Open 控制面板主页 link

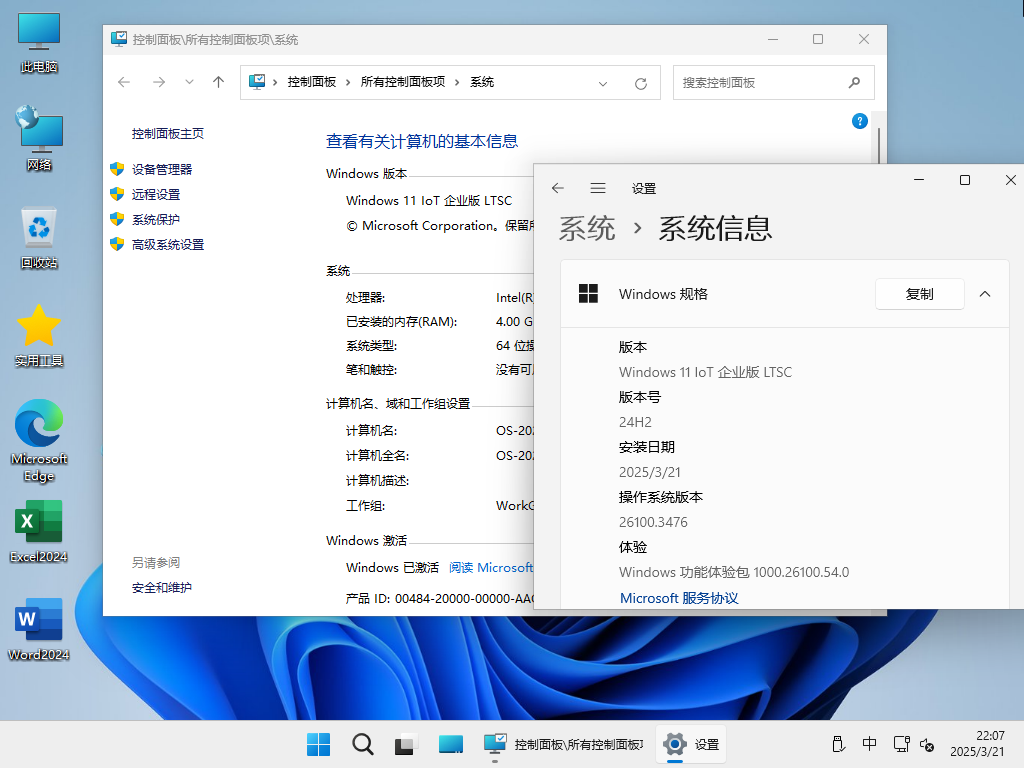tap(168, 134)
